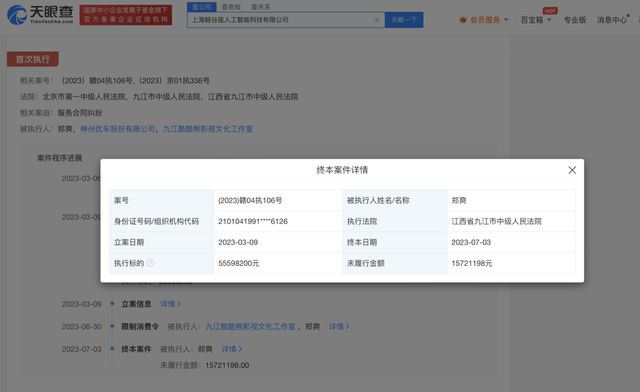Image resolution: width=640 pixels, height=392 pixels.
Task: Close the 终本案件详情 dialog
Action: click(x=572, y=170)
